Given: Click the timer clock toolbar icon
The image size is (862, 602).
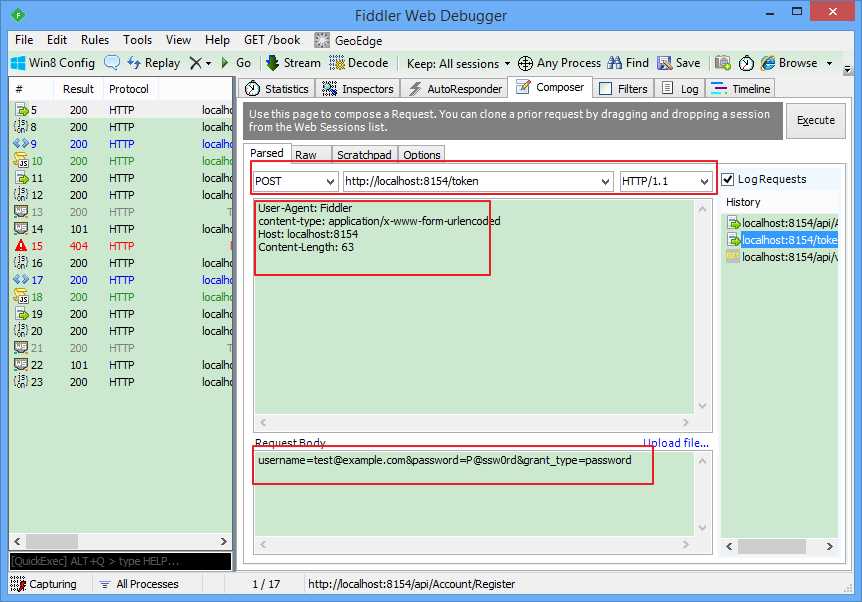Looking at the screenshot, I should click(746, 63).
